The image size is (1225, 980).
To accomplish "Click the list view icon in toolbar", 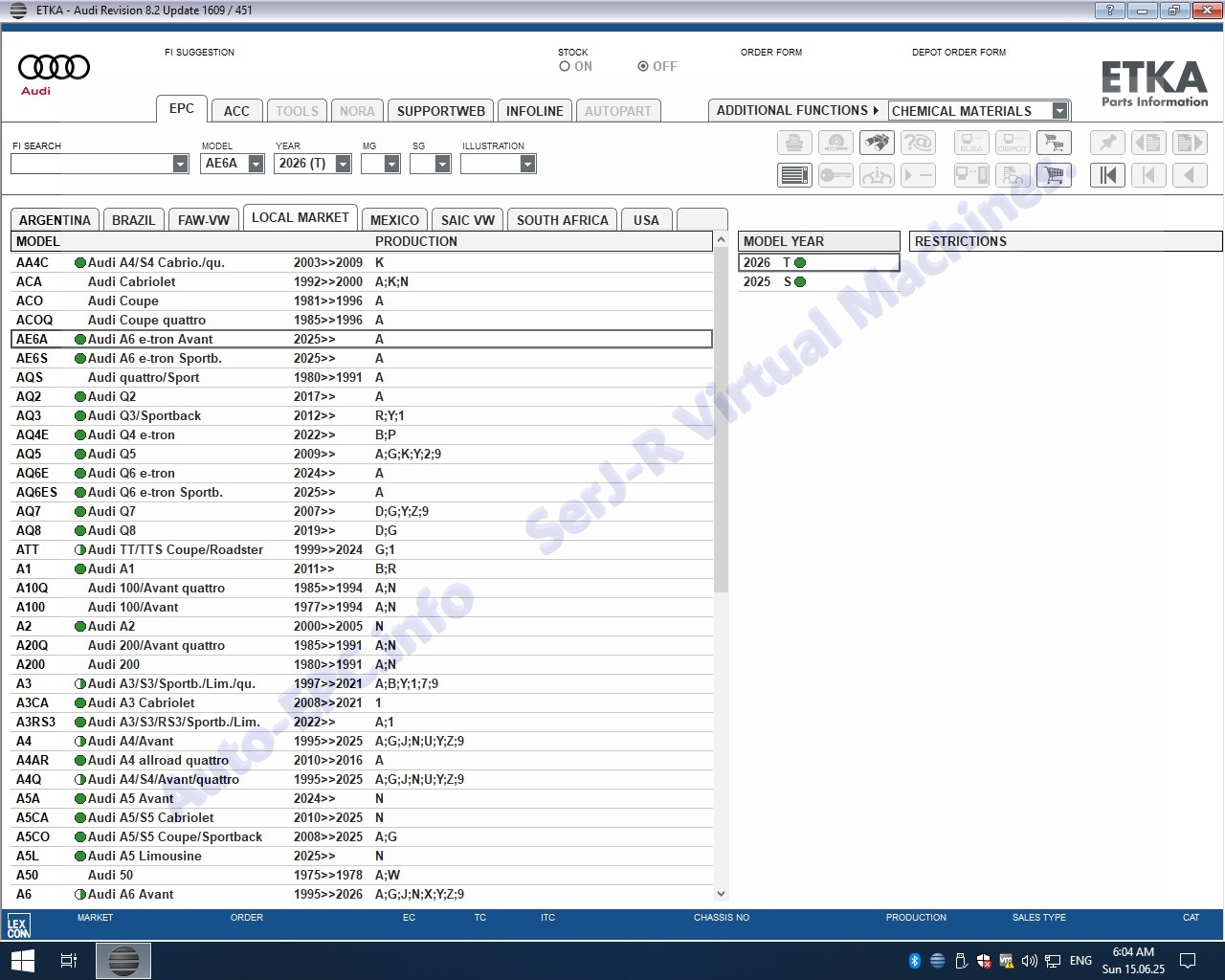I will (794, 175).
